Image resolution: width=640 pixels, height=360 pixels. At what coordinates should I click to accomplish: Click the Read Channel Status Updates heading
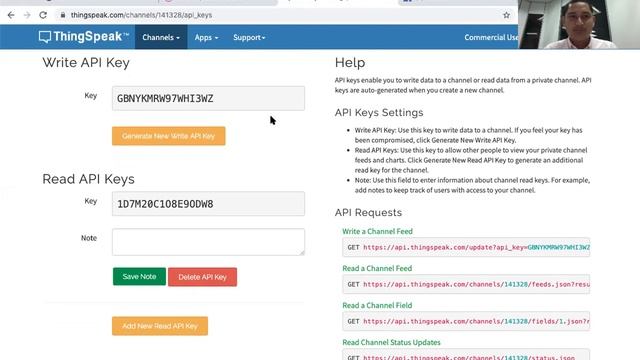point(391,342)
